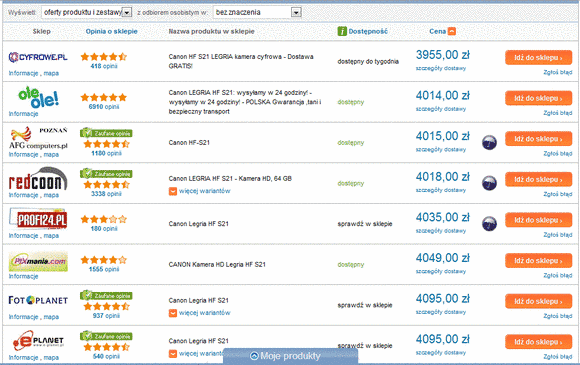Click 'Zgłoś błąd' in the Pixmania row

coord(558,276)
